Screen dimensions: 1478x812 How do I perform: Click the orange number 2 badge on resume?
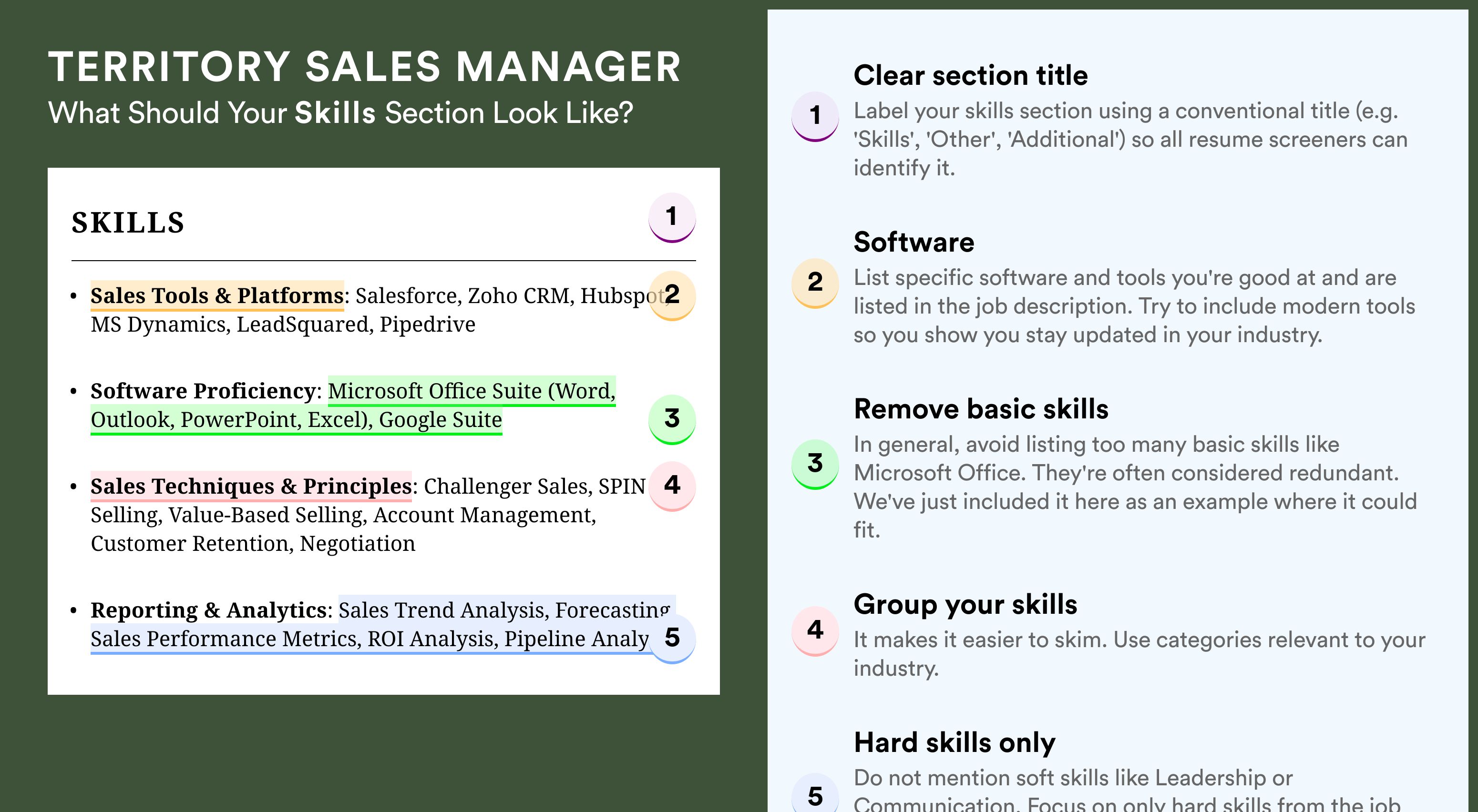[672, 295]
